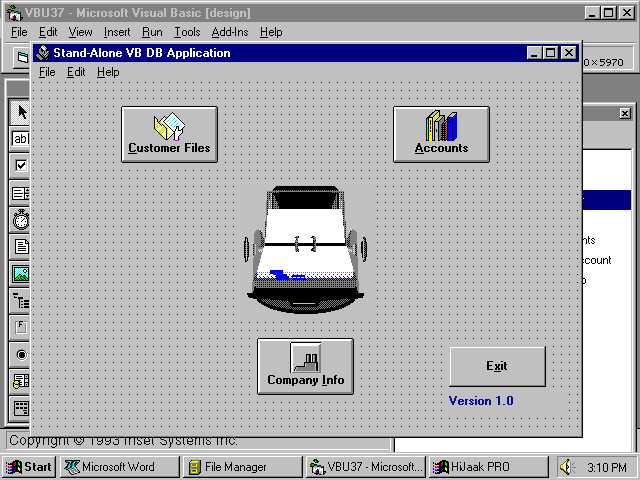The width and height of the screenshot is (640, 480).
Task: Open the Run menu in Visual Basic
Action: [x=152, y=32]
